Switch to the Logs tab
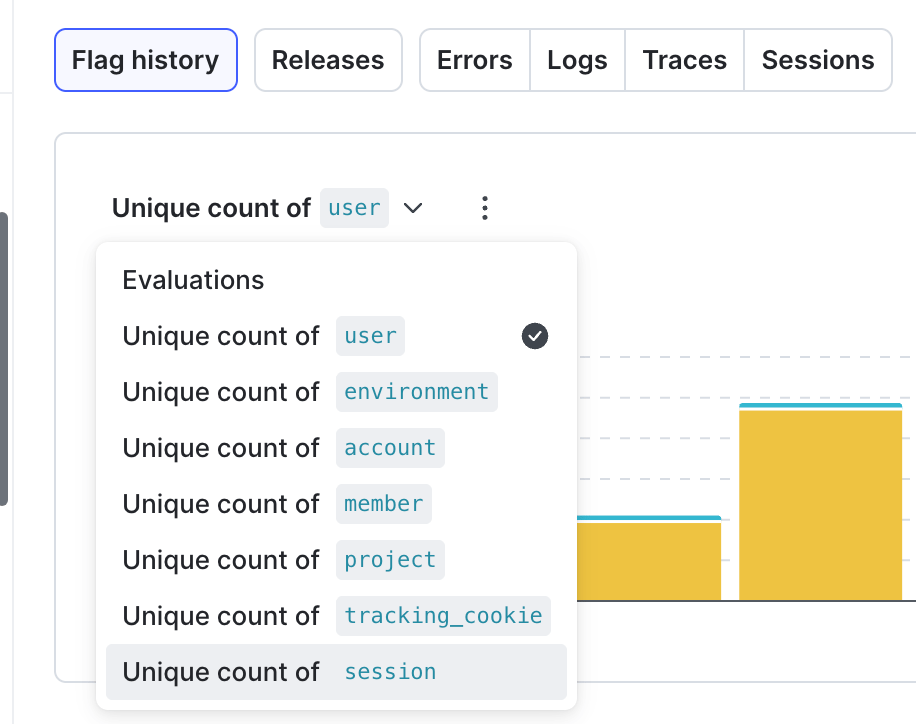The image size is (916, 724). point(577,60)
